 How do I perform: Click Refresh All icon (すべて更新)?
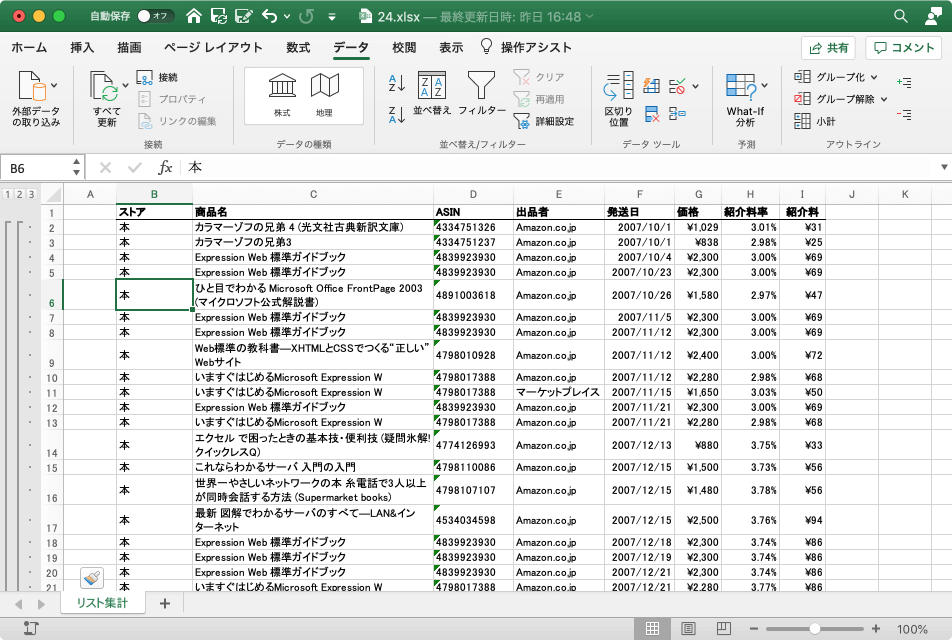105,88
